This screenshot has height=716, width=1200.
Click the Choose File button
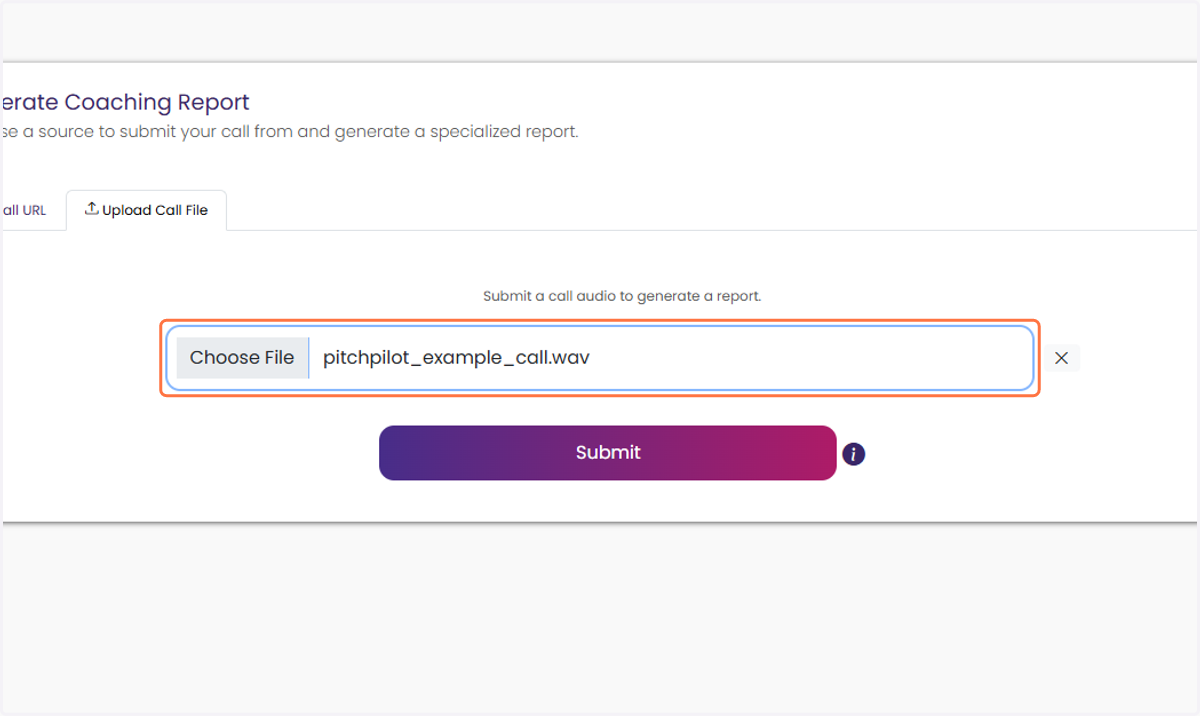pyautogui.click(x=242, y=358)
